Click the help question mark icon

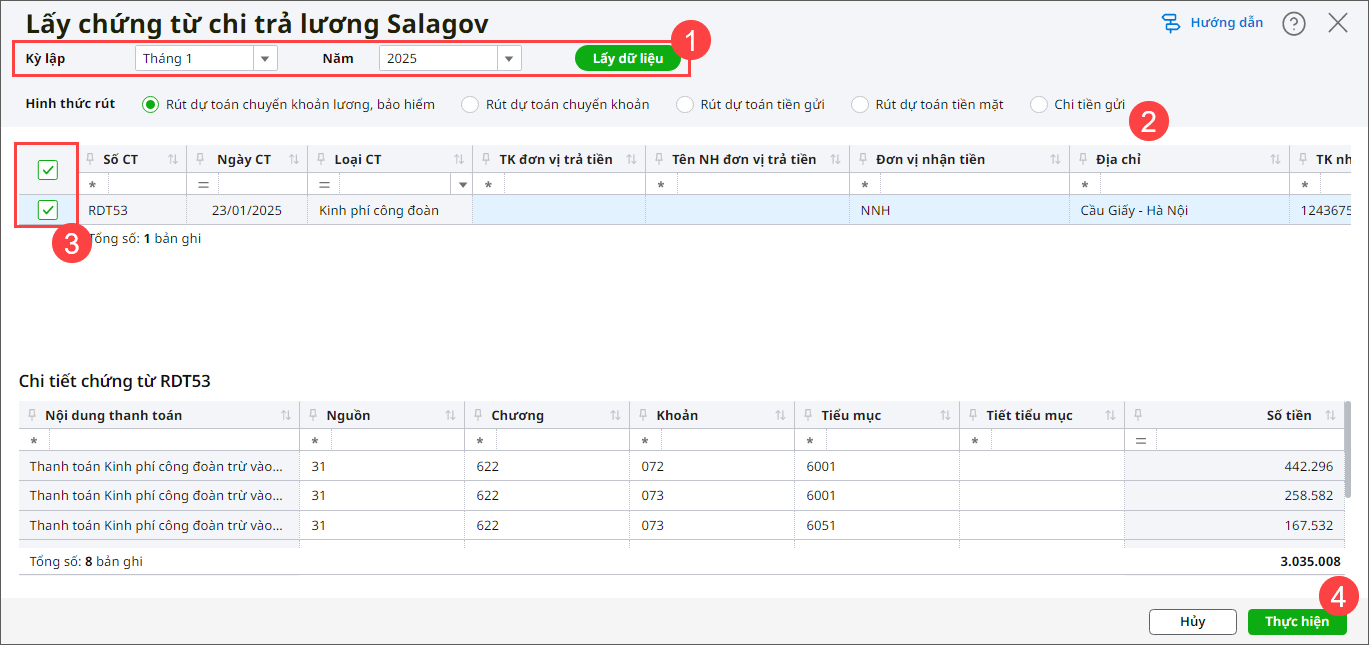tap(1294, 24)
